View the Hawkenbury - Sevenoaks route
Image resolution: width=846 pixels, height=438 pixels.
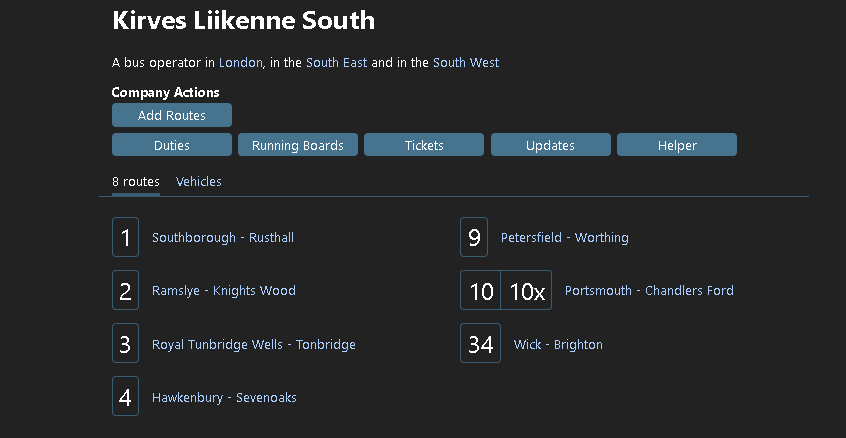pyautogui.click(x=224, y=398)
